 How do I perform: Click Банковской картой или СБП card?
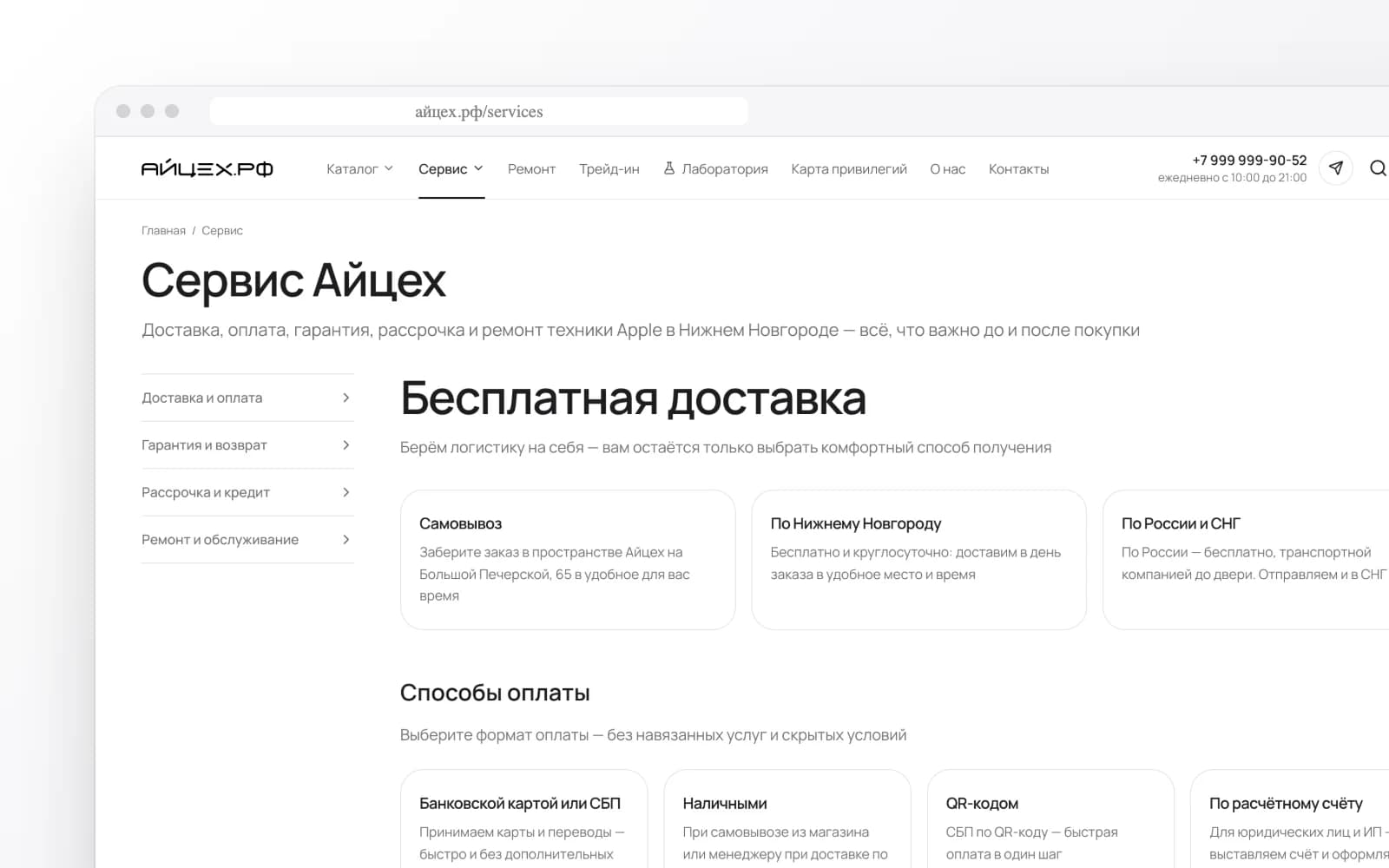(x=523, y=819)
